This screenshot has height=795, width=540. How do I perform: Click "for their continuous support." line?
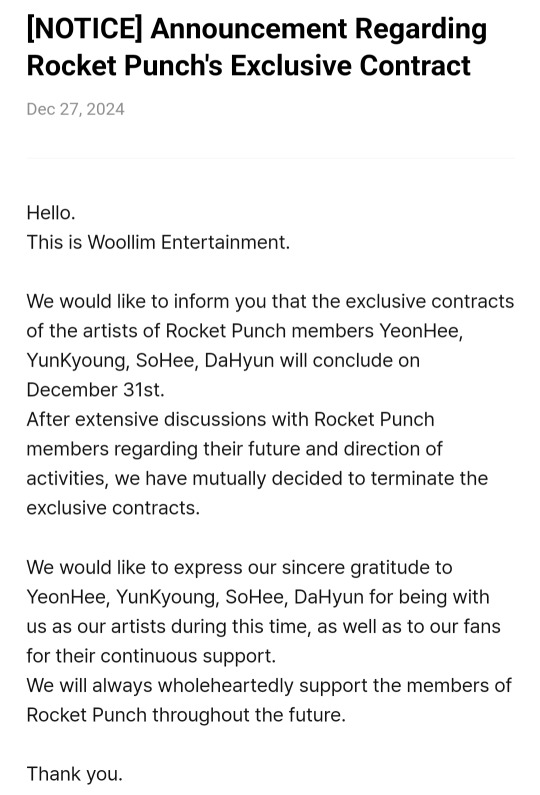pyautogui.click(x=151, y=656)
